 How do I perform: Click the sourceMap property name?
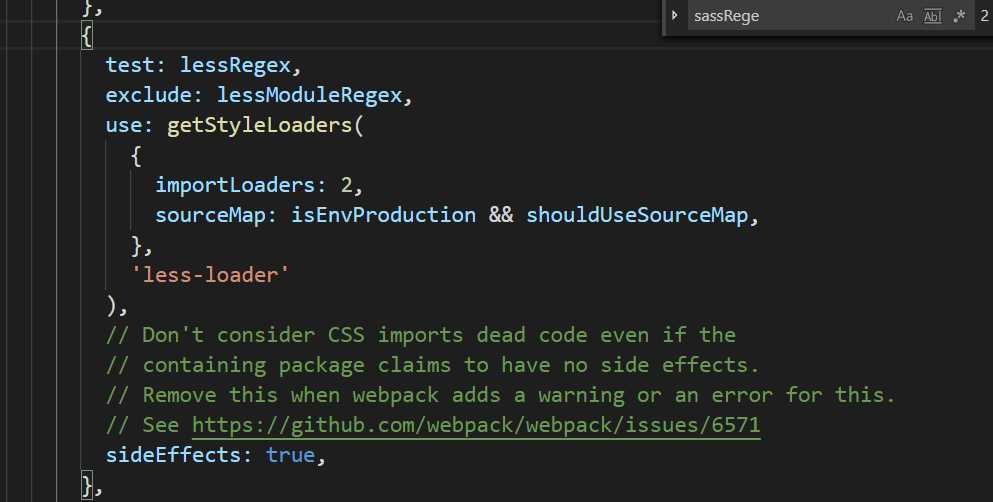click(204, 215)
